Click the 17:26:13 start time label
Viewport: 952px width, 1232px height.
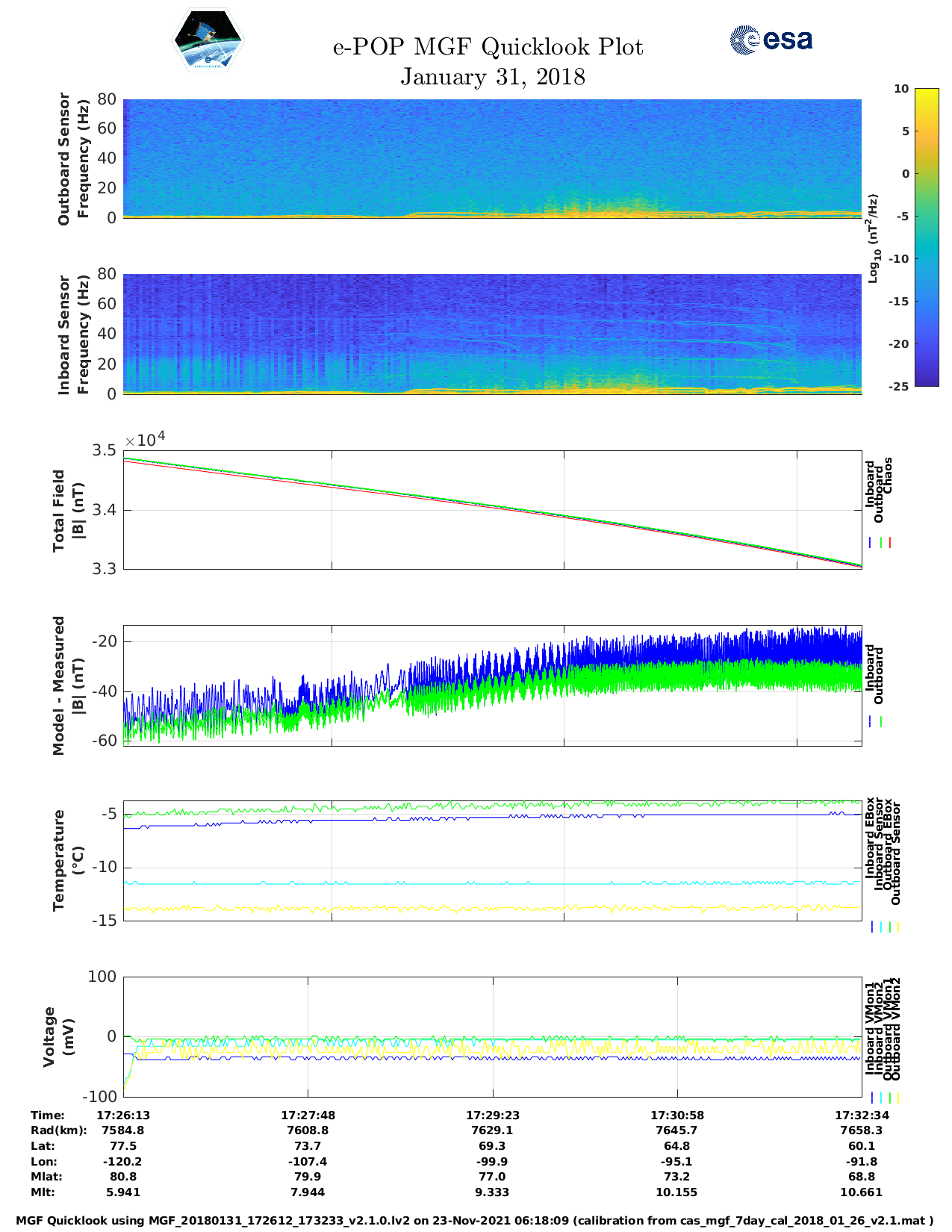pos(123,1115)
